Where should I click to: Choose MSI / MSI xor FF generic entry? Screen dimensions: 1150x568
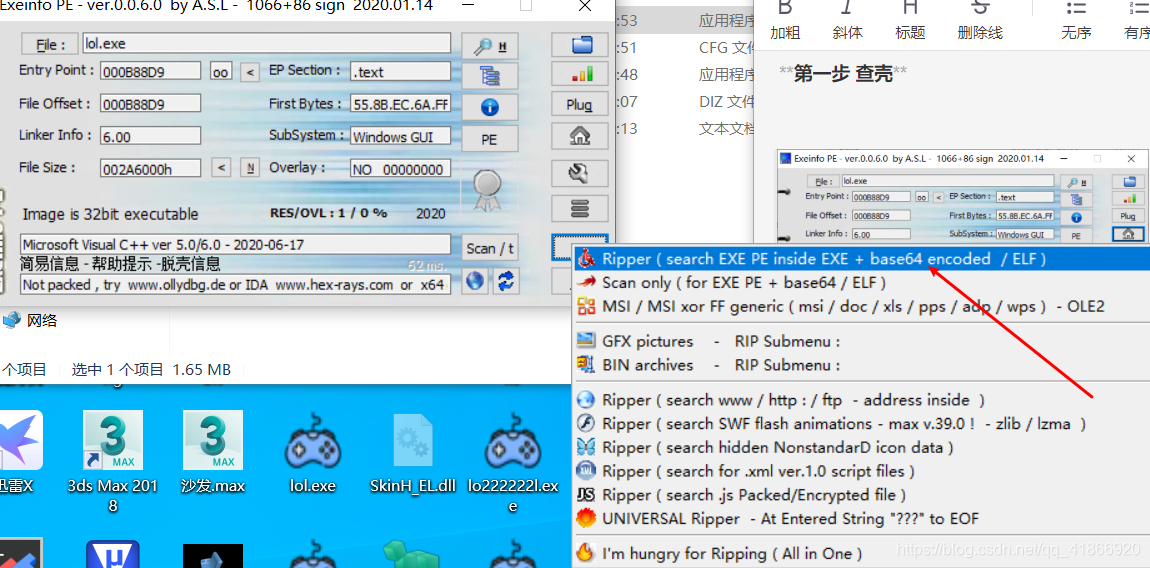click(x=860, y=306)
